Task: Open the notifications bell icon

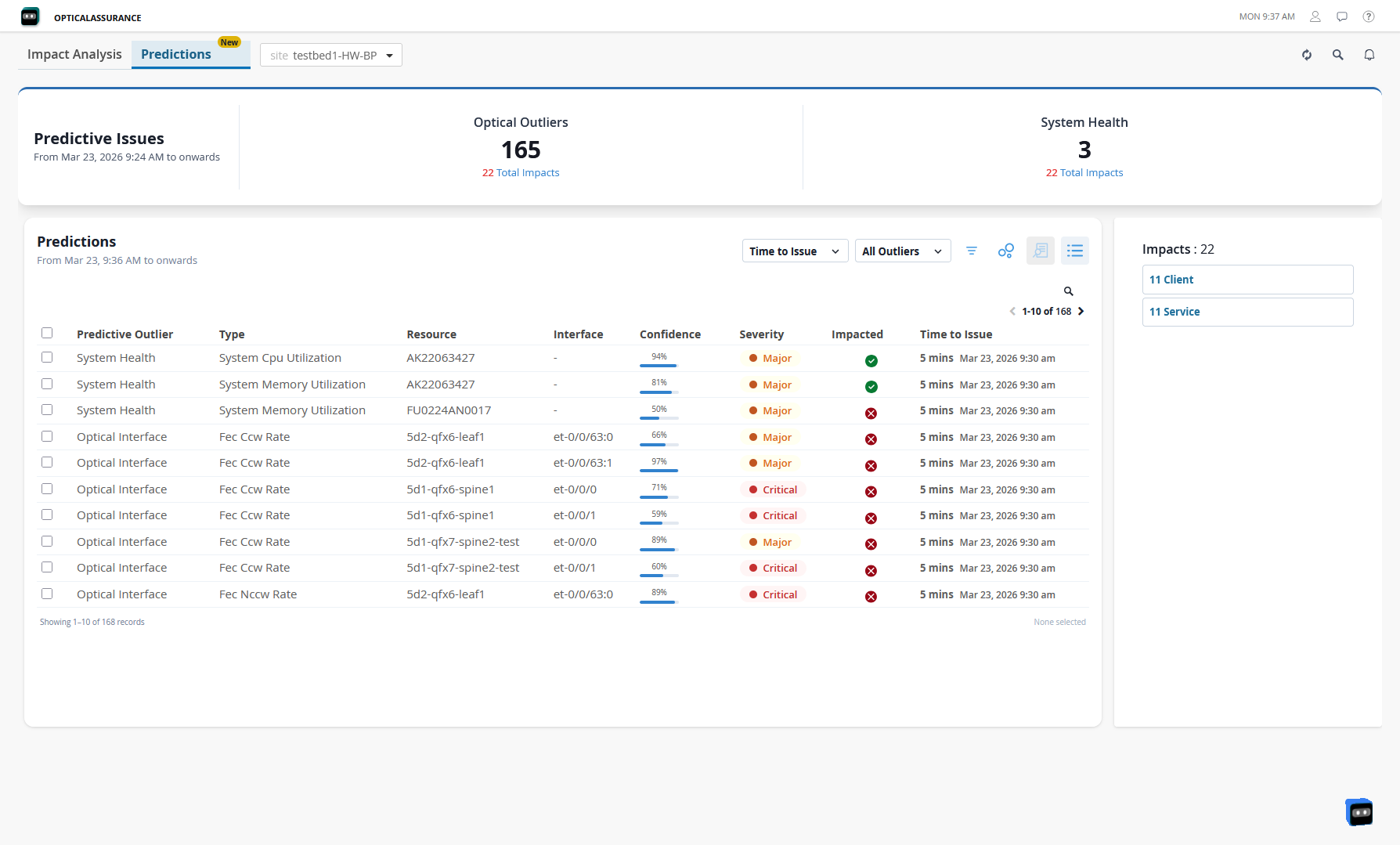Action: click(x=1369, y=55)
